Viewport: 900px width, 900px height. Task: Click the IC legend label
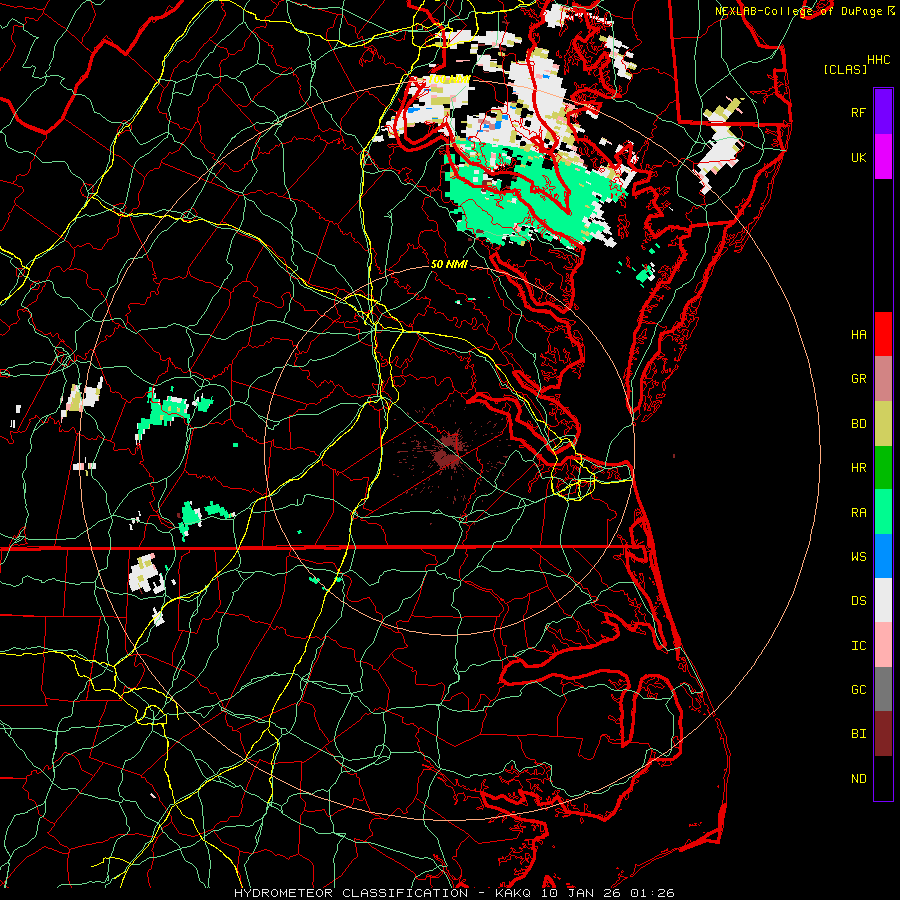(x=858, y=646)
